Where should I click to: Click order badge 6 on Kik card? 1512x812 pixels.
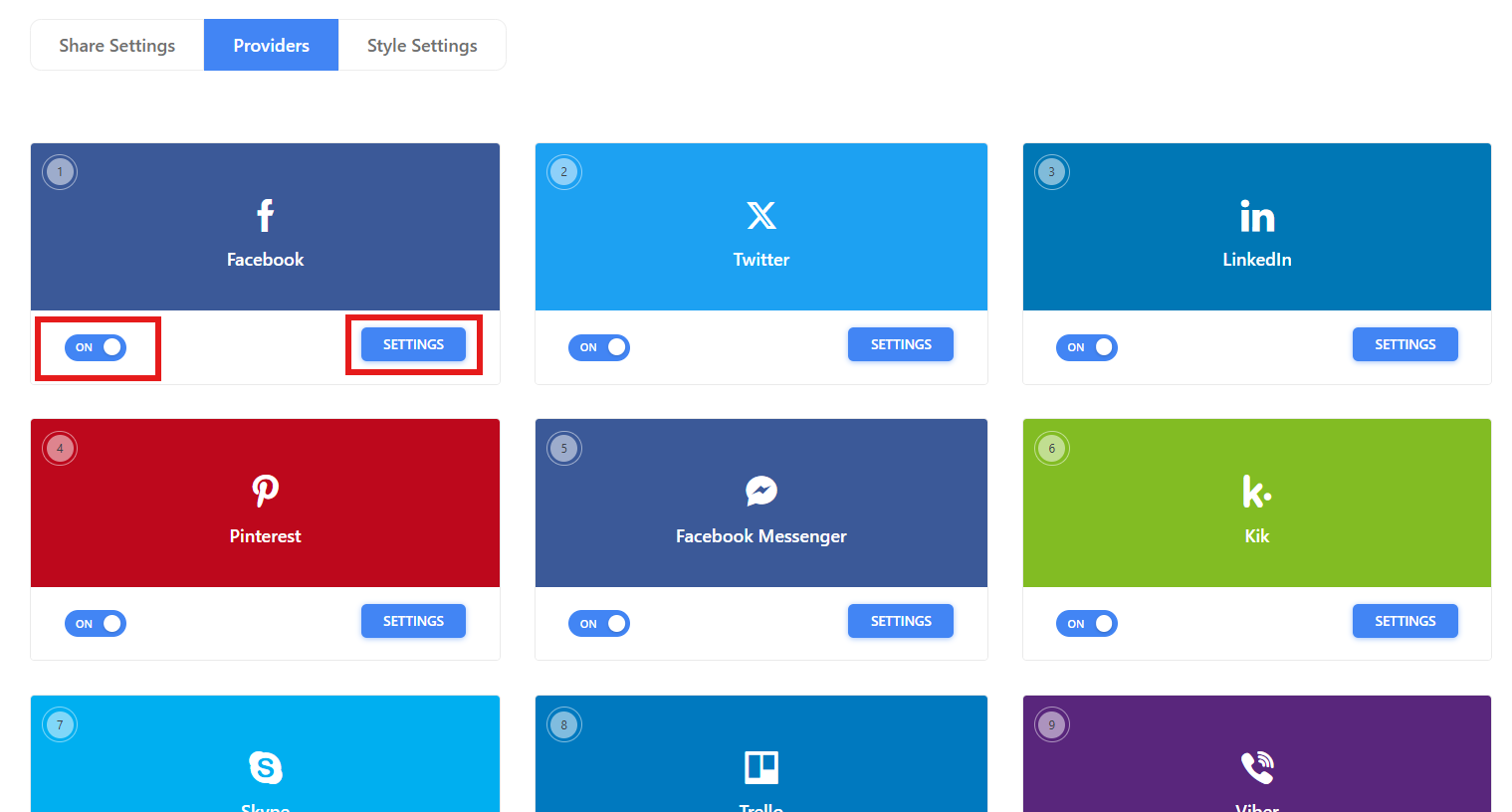(1052, 449)
